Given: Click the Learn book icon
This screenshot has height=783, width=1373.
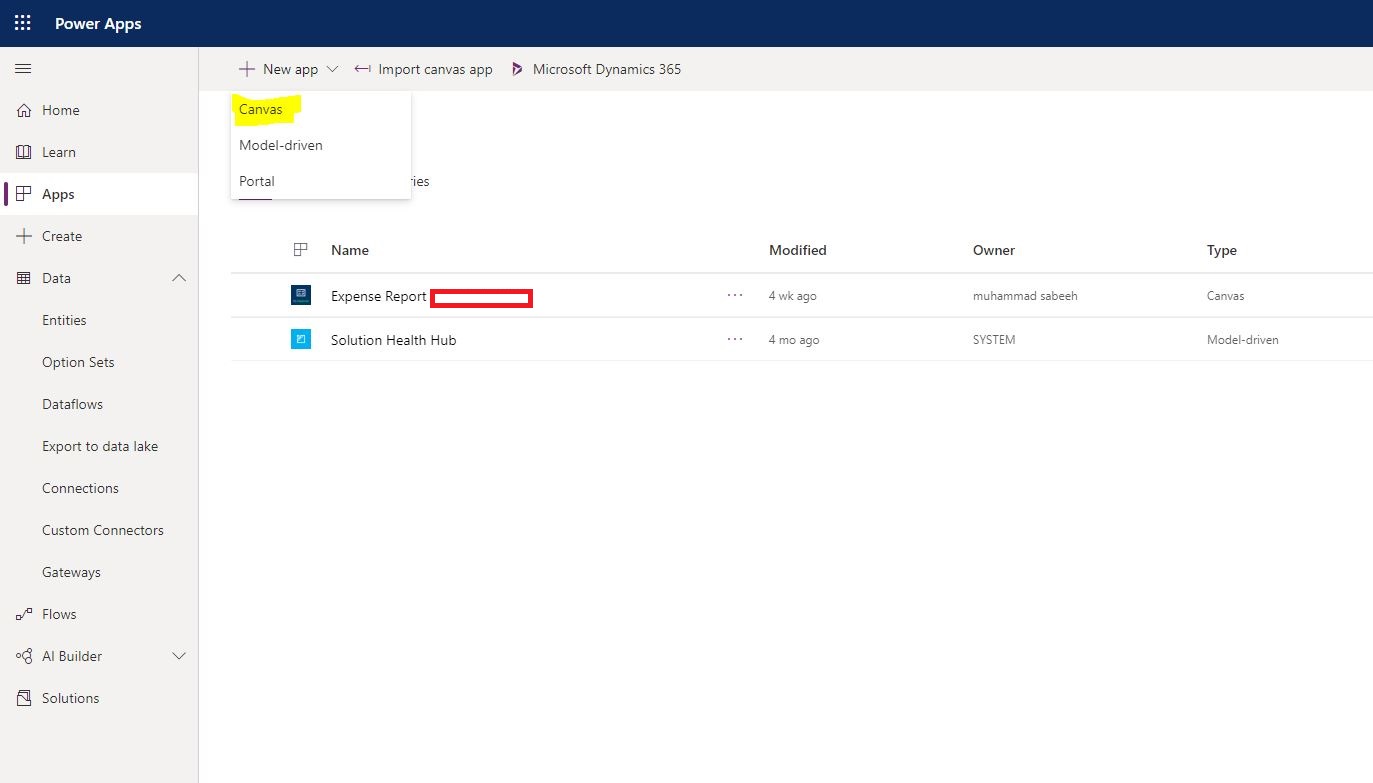Looking at the screenshot, I should (22, 152).
